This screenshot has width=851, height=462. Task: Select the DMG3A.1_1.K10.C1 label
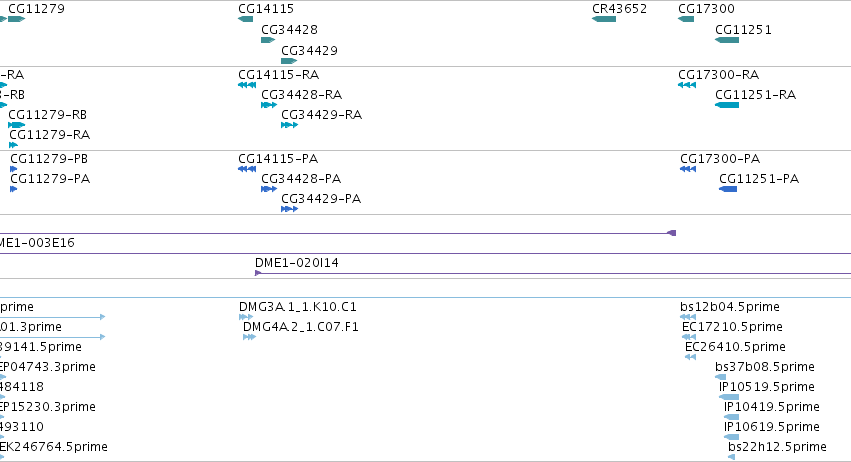point(297,307)
